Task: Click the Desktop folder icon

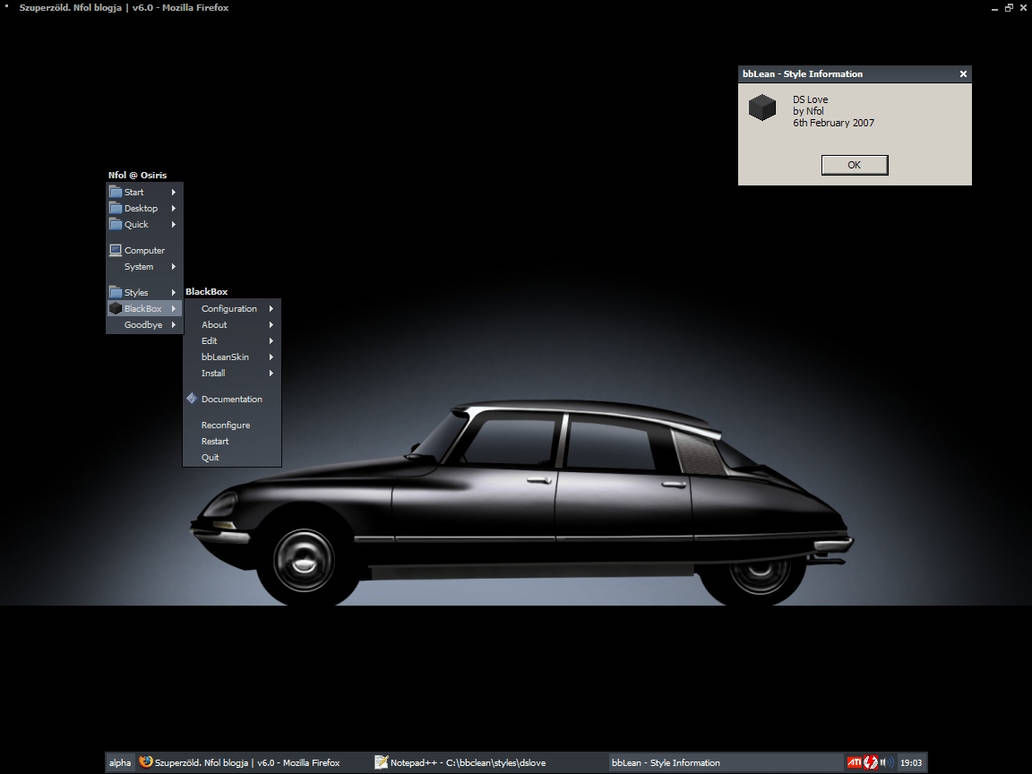Action: [115, 208]
